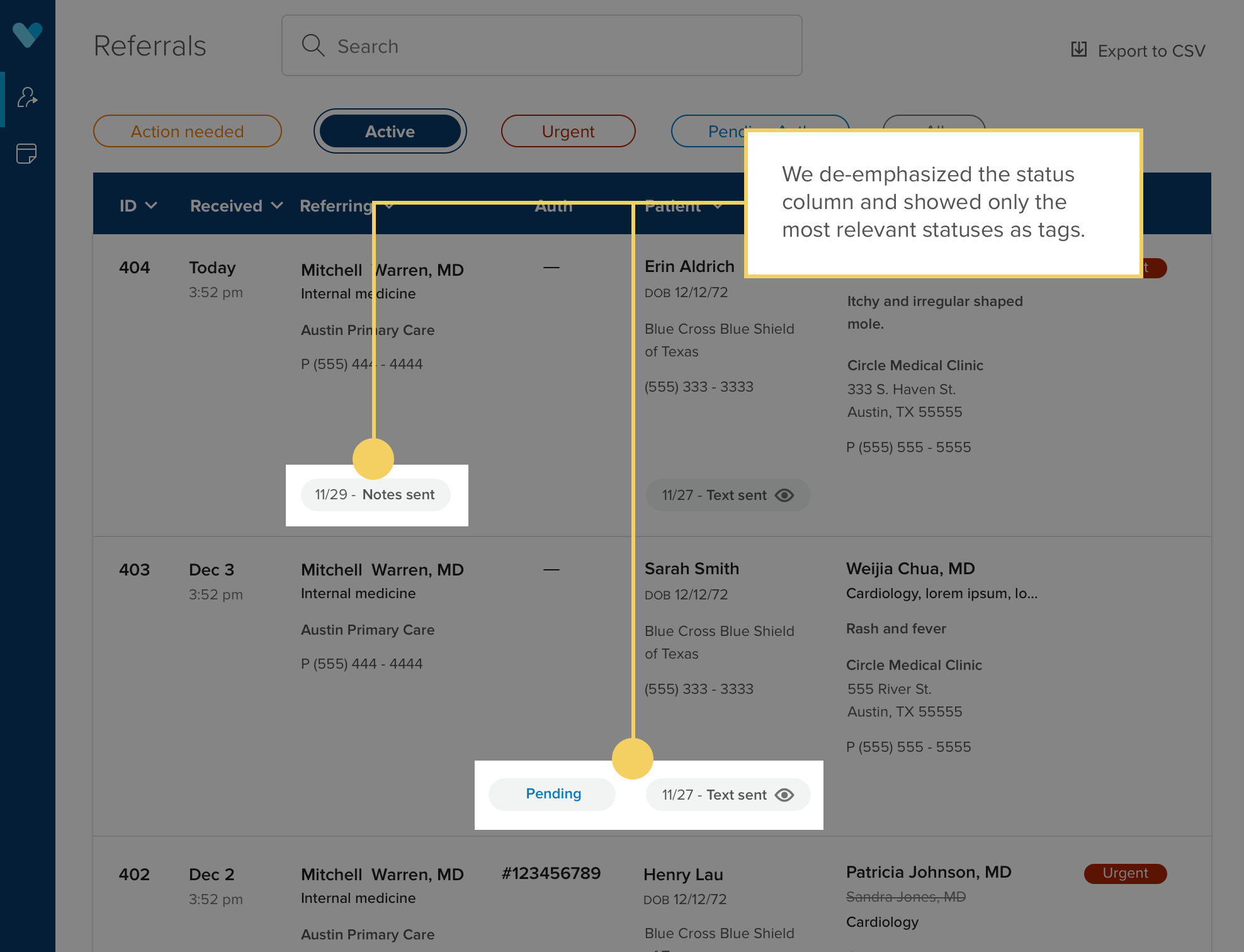
Task: Click the Export to CSV link
Action: tap(1151, 50)
